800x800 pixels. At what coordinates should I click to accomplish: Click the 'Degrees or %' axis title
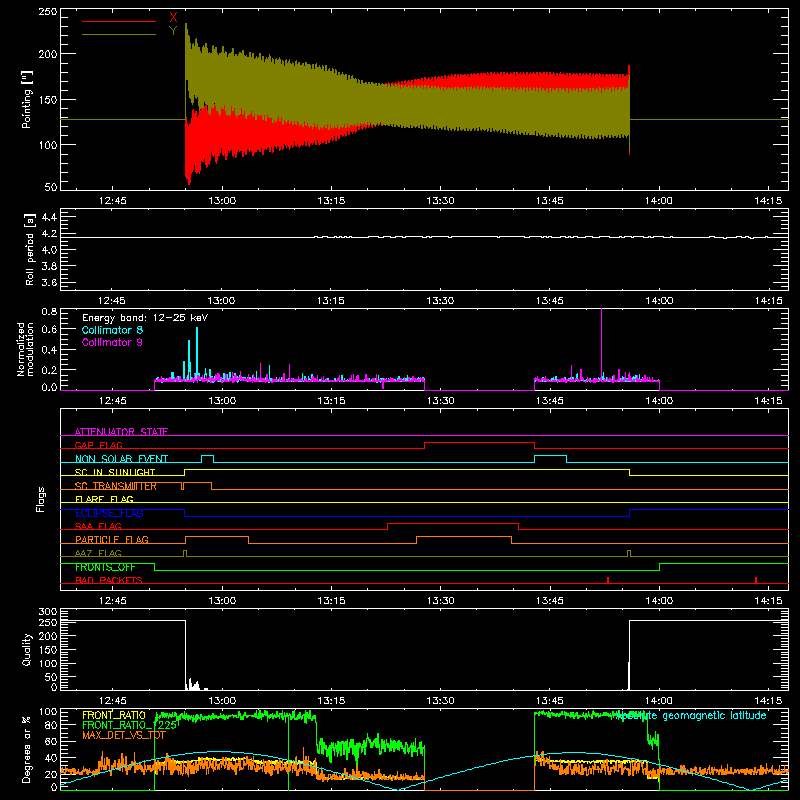[x=27, y=749]
